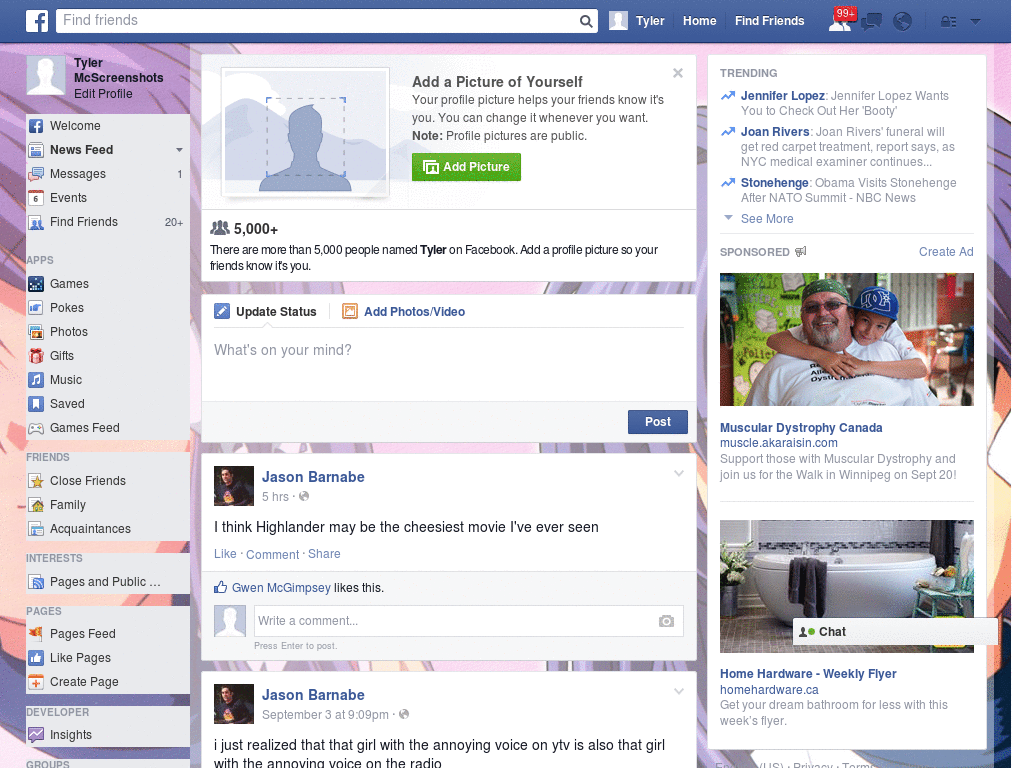
Task: Open the messages chat bubble icon in top bar
Action: point(871,22)
